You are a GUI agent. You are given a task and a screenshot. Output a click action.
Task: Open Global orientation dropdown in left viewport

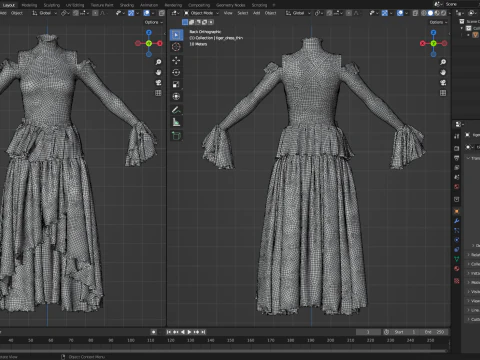coord(45,13)
